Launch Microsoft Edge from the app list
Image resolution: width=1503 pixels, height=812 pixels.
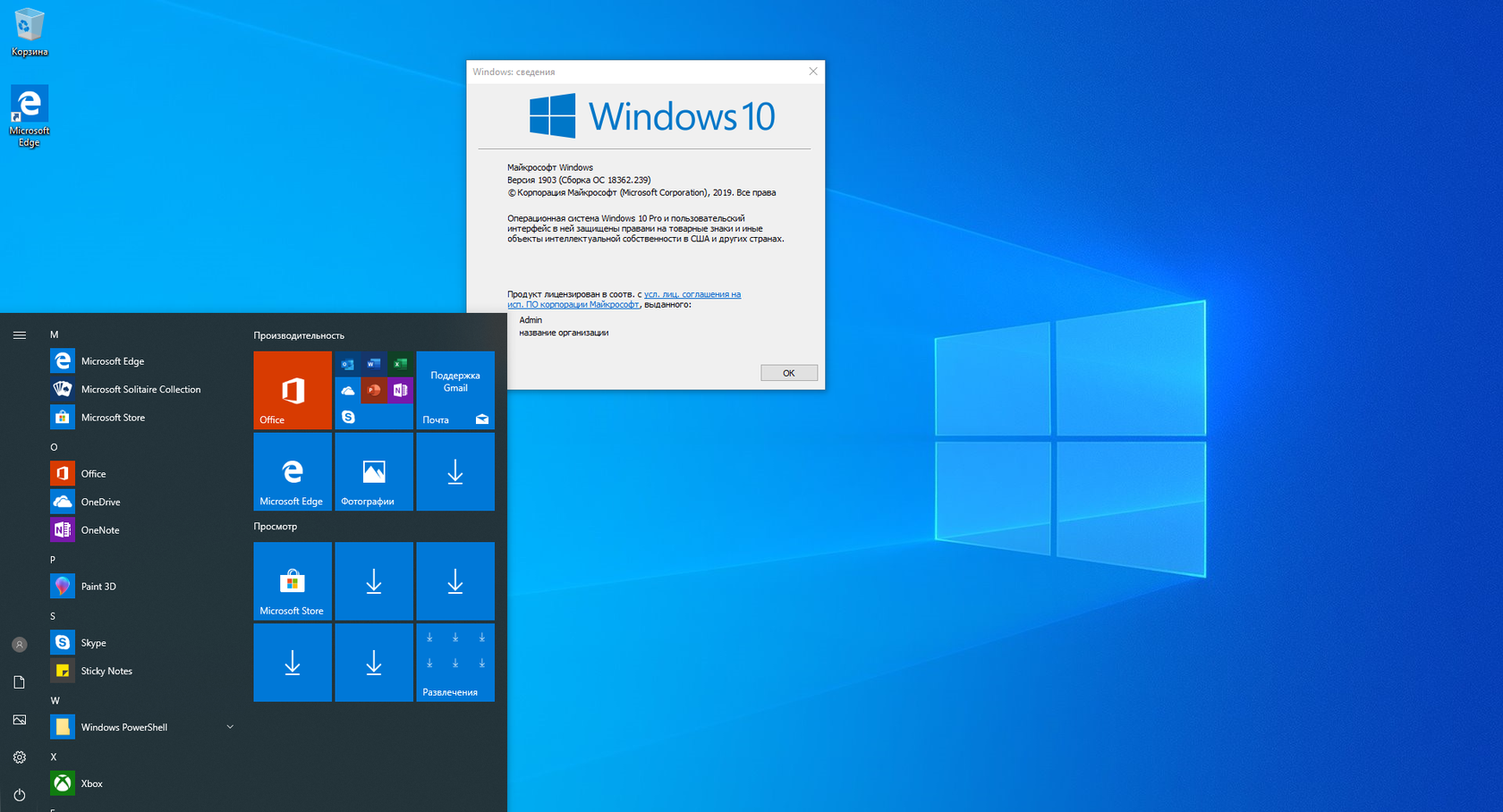(143, 361)
